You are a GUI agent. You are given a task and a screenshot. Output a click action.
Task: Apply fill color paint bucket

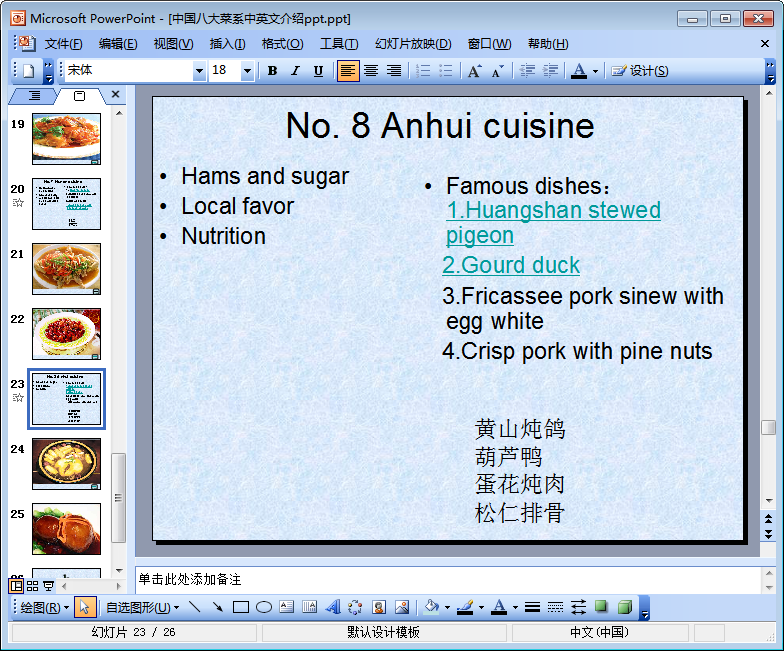(432, 608)
